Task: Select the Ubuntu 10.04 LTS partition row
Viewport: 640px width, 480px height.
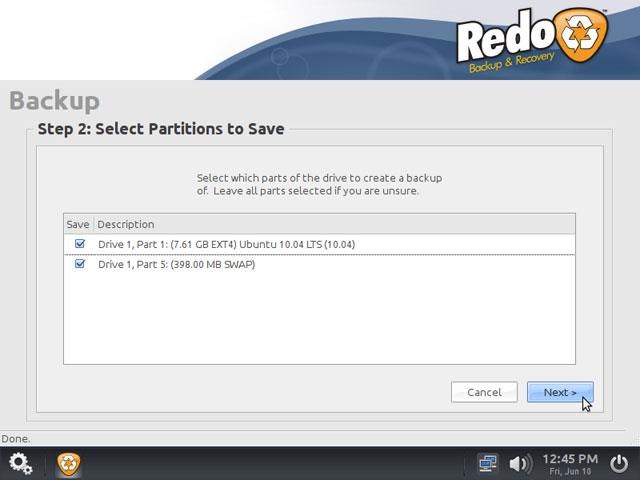Action: [320, 244]
